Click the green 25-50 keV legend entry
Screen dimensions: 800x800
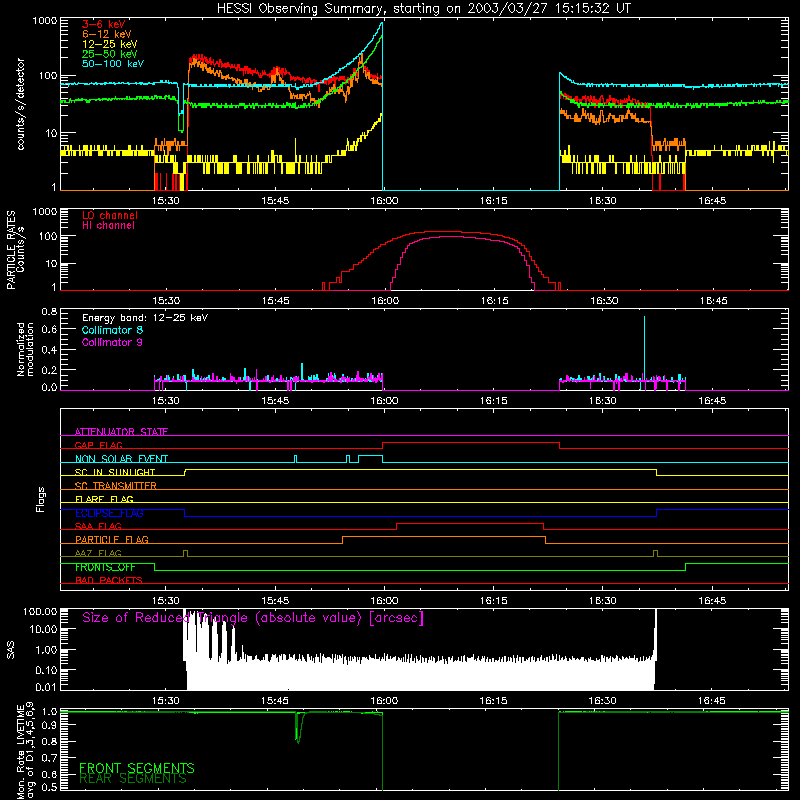[109, 54]
